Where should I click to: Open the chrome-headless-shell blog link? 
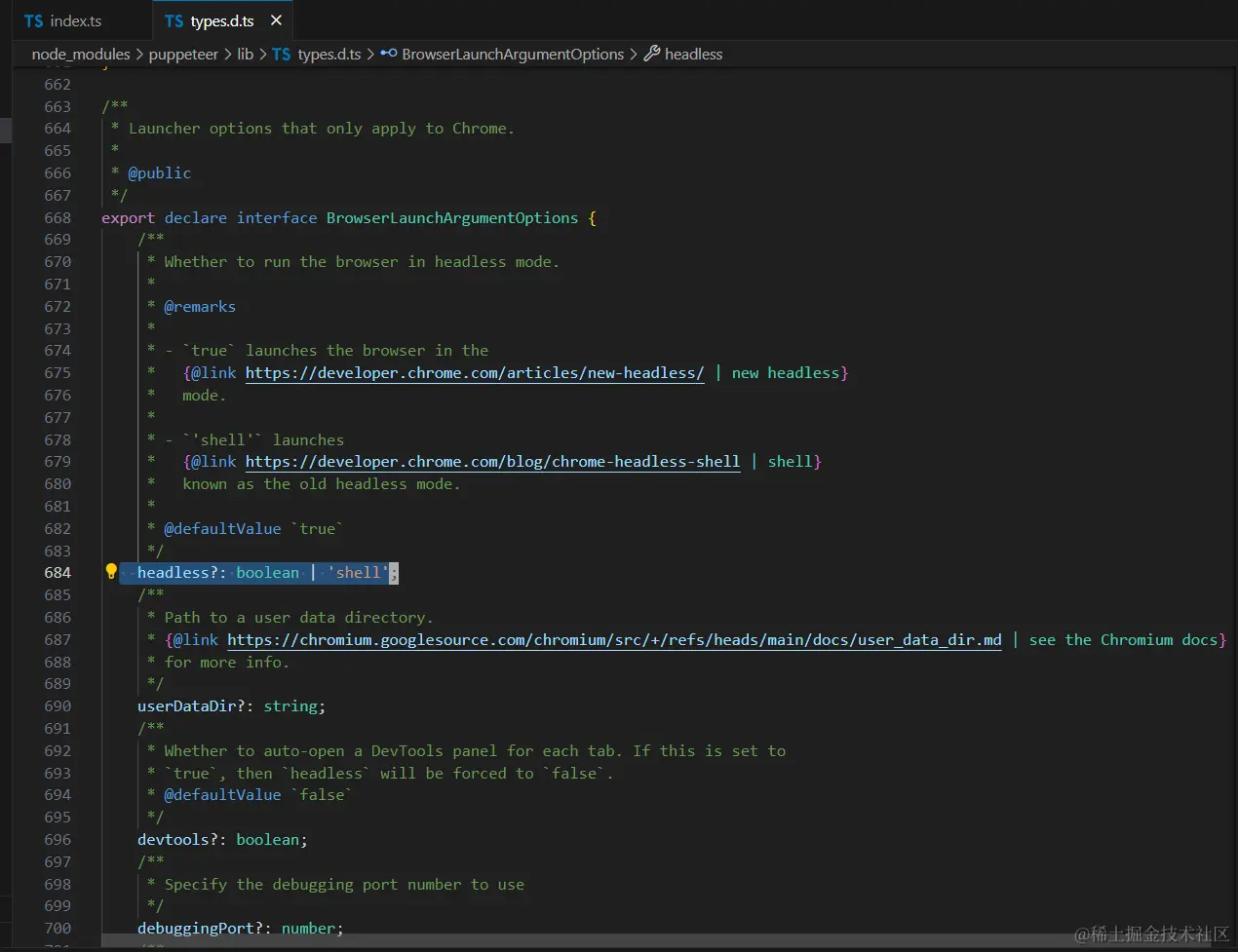click(492, 462)
